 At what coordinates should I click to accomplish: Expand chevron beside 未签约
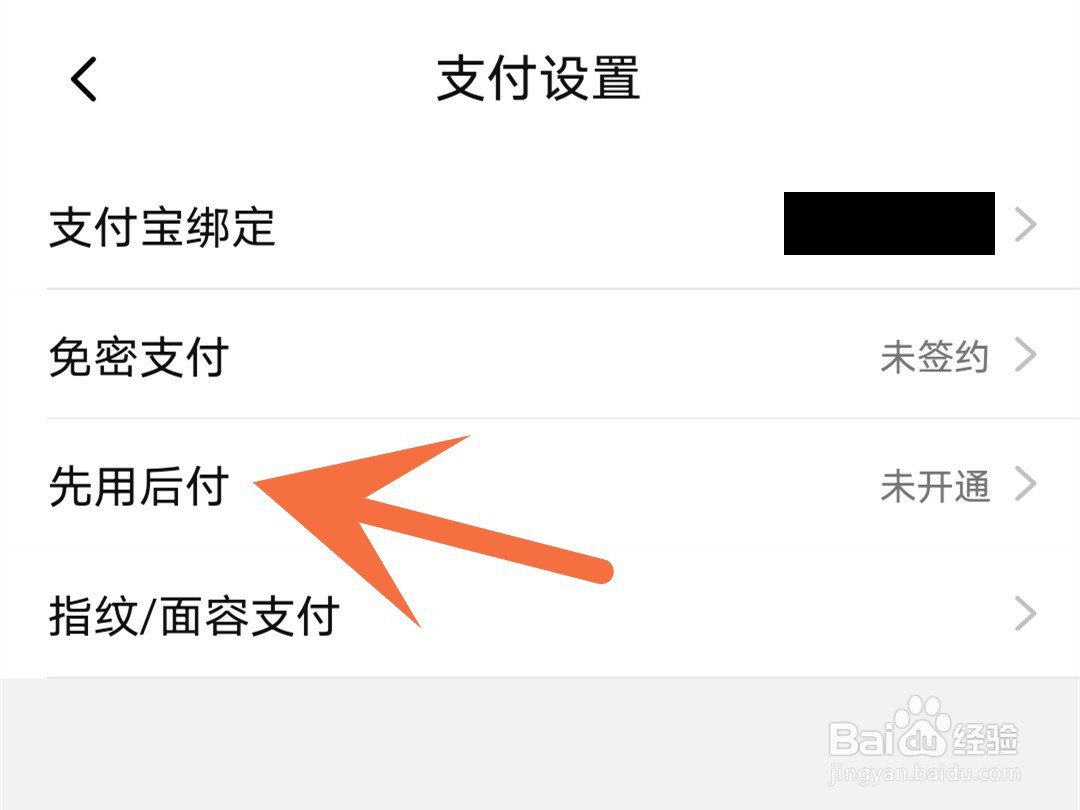pyautogui.click(x=1026, y=355)
